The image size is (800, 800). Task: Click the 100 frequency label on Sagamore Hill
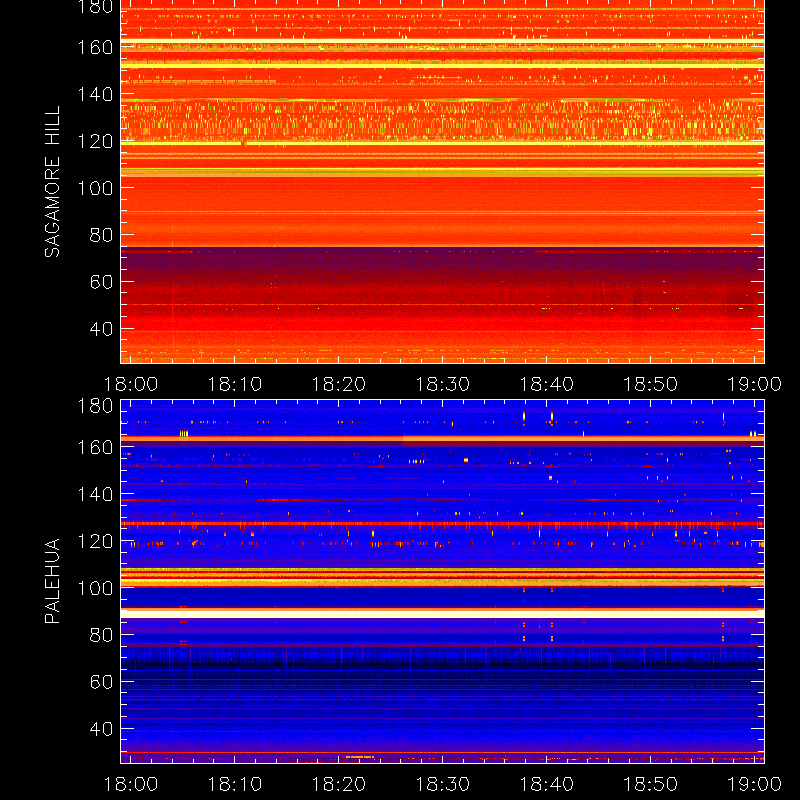95,188
